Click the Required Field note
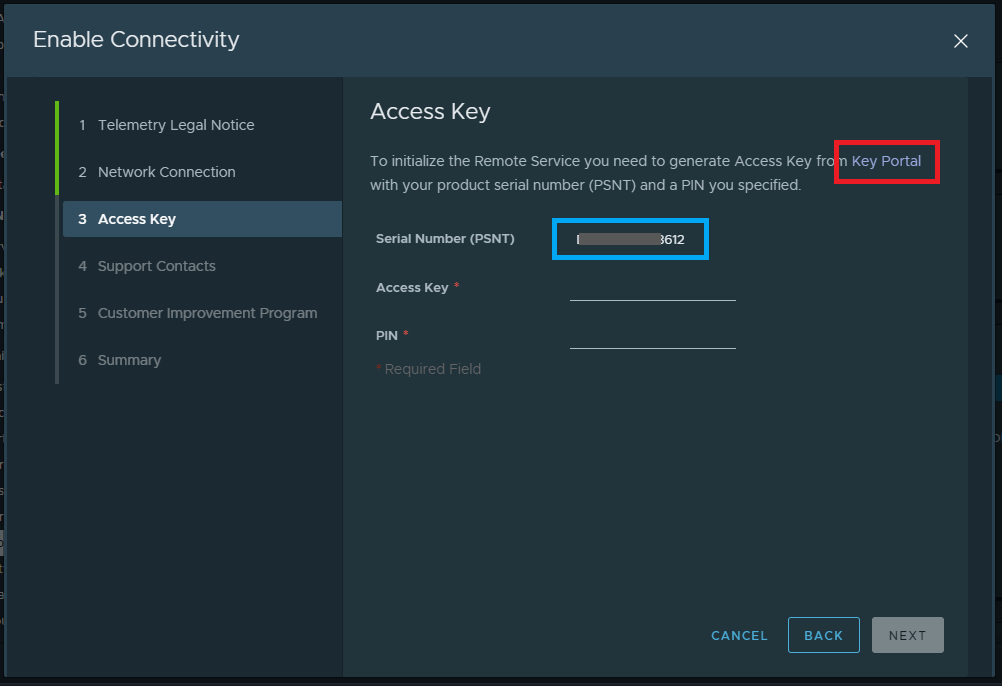 pos(432,369)
